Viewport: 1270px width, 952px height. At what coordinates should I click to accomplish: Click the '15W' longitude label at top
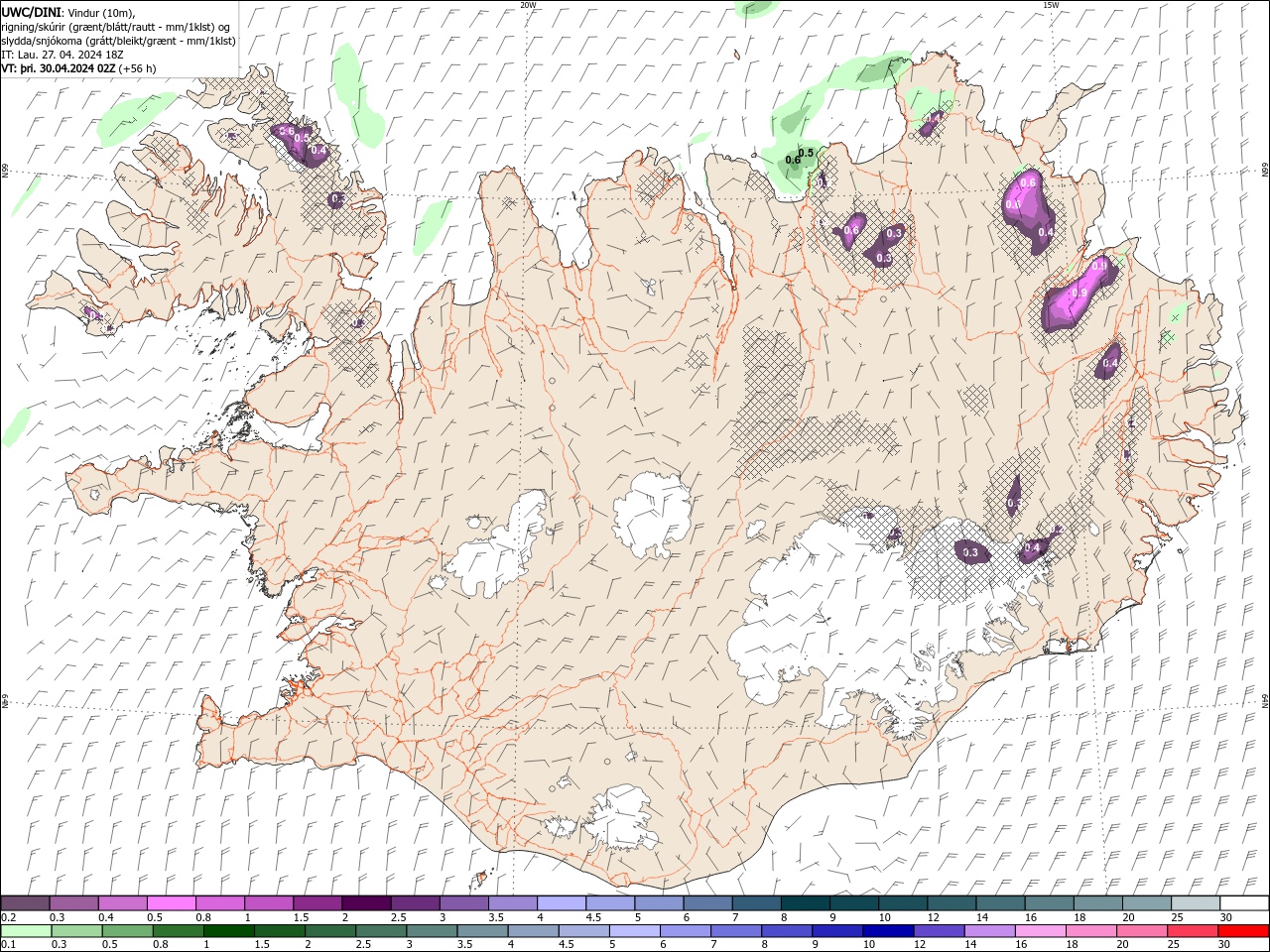point(1051,5)
